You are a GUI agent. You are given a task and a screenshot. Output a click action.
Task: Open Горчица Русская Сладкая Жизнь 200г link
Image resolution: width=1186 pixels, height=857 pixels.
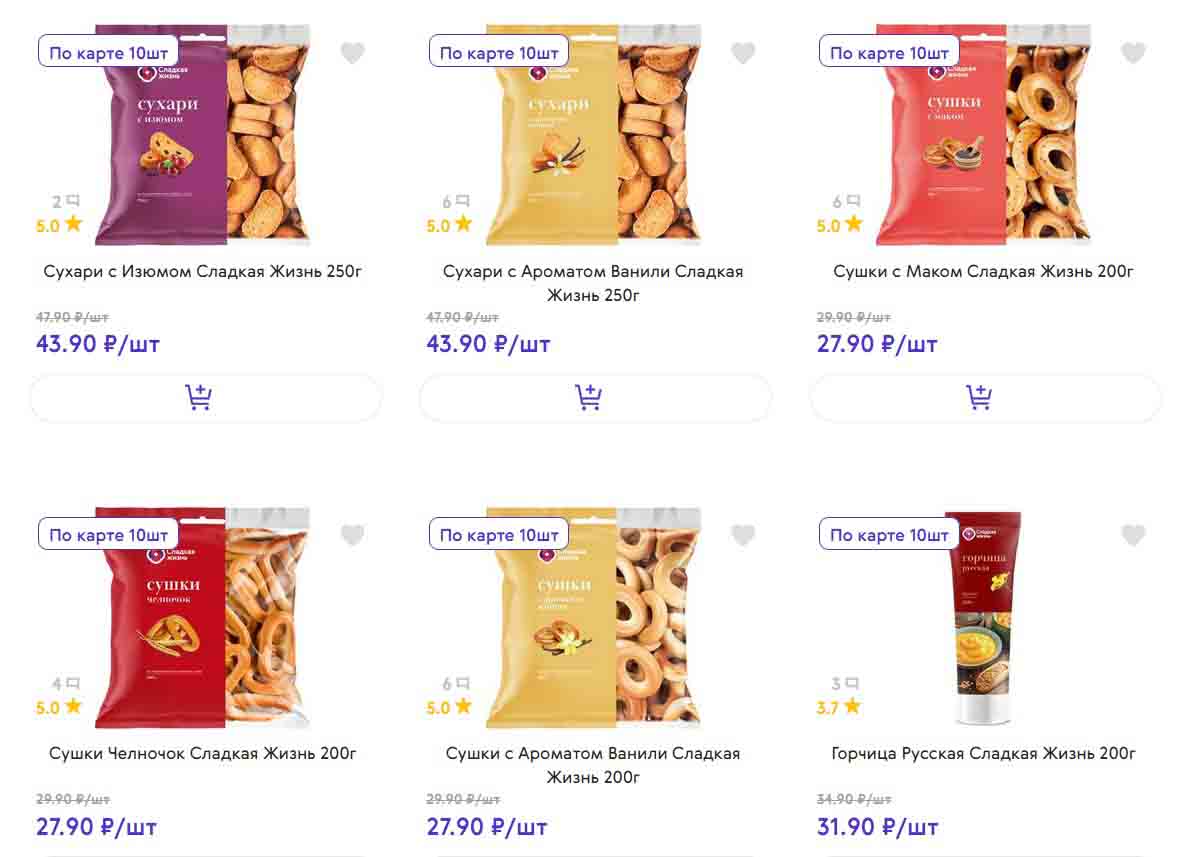pos(983,753)
